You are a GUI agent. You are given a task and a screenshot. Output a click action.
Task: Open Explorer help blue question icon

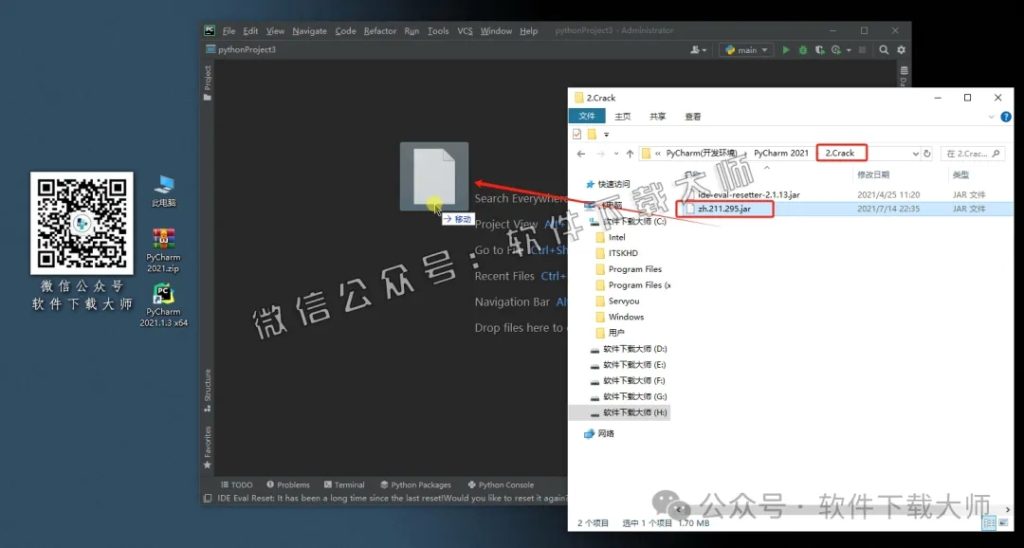point(1006,116)
